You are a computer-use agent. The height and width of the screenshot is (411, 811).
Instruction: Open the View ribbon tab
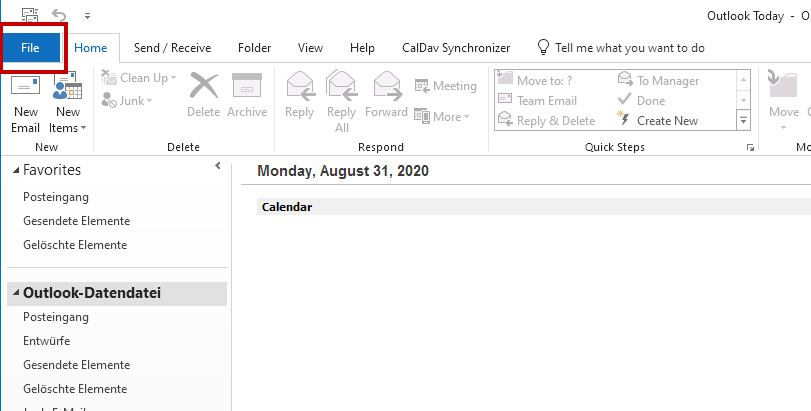[310, 48]
